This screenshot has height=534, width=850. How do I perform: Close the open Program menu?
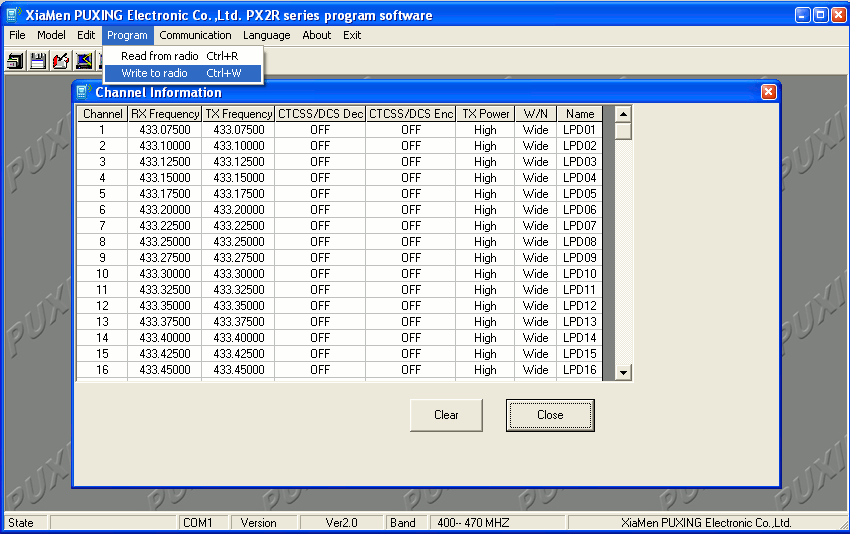coord(127,35)
